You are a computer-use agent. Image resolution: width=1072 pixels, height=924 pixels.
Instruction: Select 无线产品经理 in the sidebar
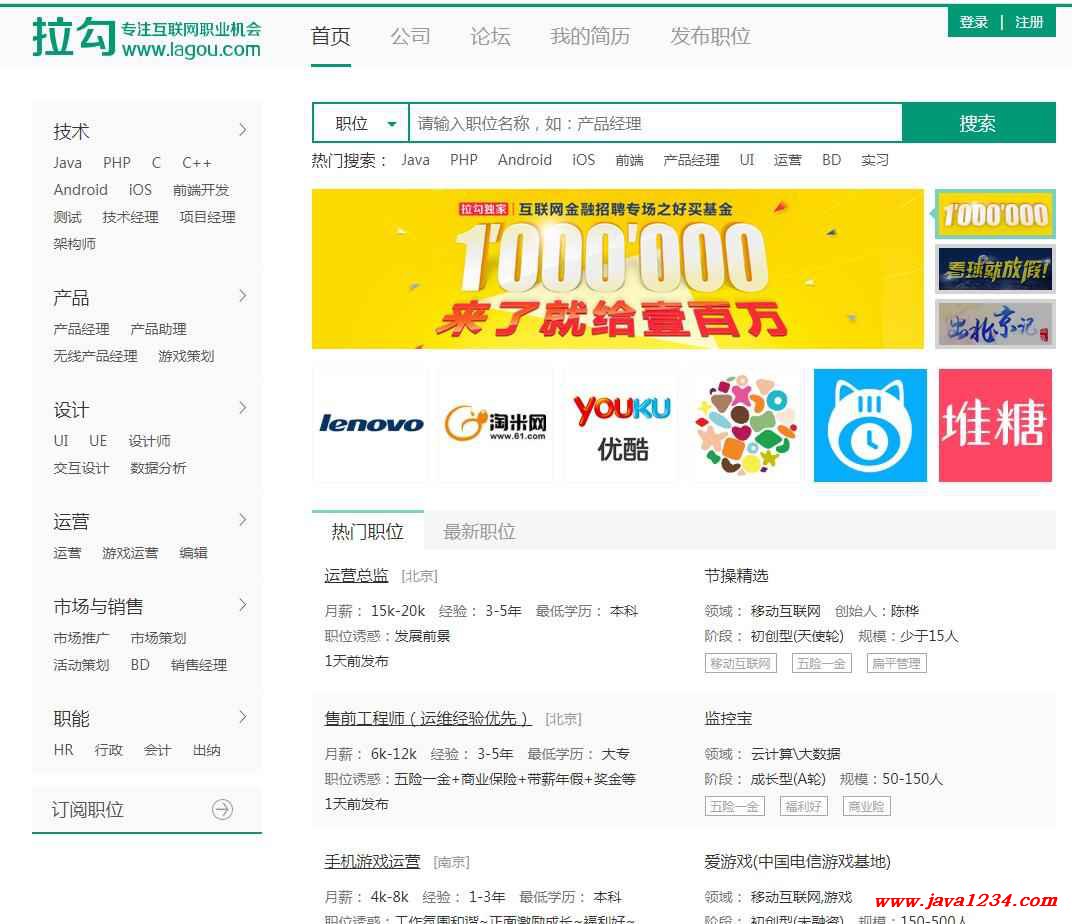95,356
